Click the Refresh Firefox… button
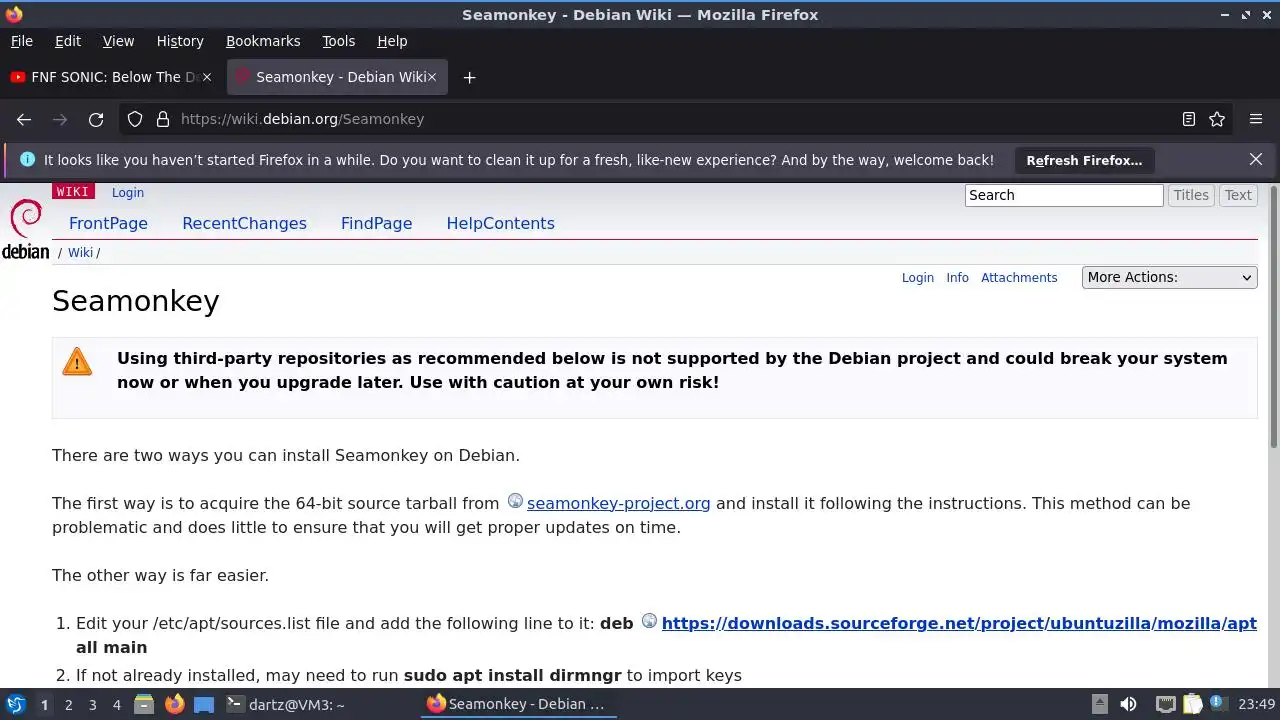Screen dimensions: 1280x720 [x=1084, y=160]
